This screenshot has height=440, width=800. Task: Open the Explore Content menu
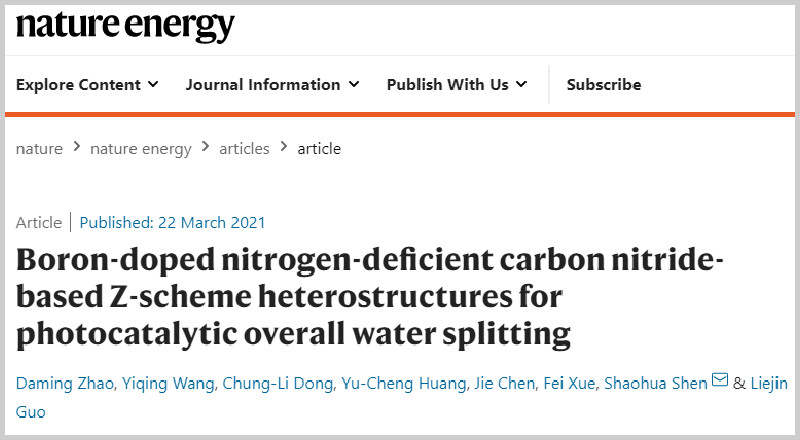(87, 85)
